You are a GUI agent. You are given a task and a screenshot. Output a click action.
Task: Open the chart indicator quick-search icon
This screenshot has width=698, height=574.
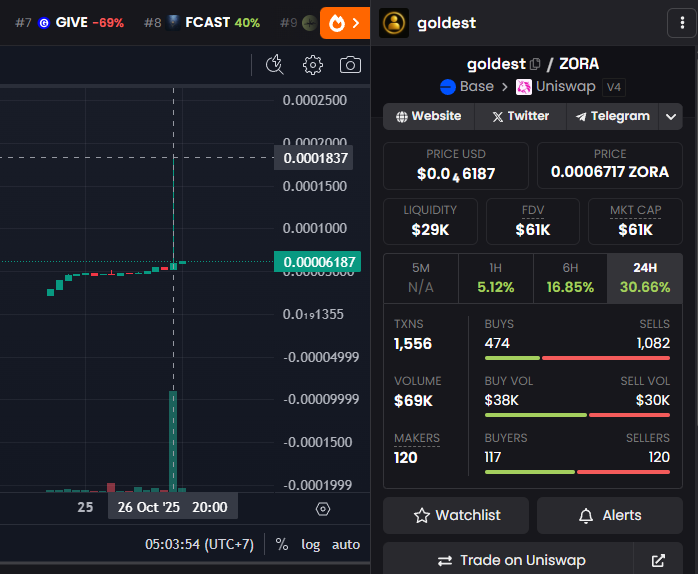(275, 65)
